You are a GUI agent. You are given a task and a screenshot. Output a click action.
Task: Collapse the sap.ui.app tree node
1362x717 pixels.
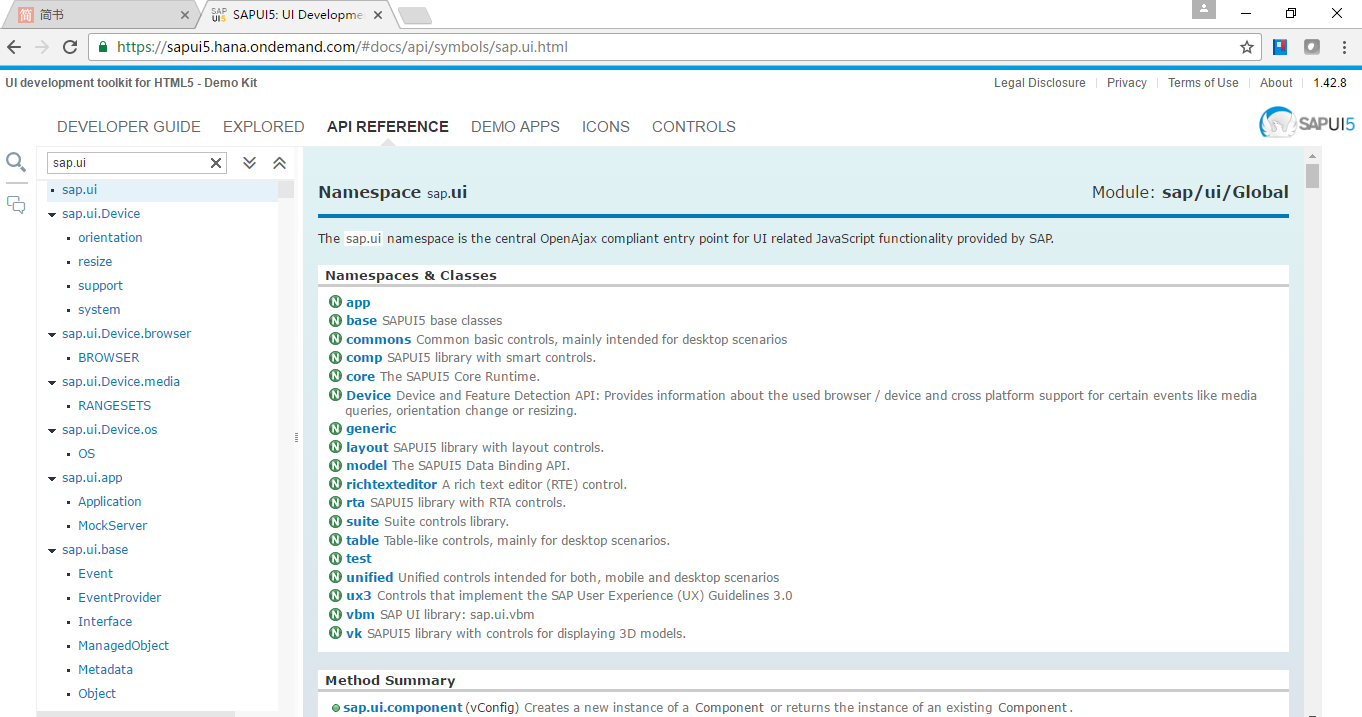(52, 477)
